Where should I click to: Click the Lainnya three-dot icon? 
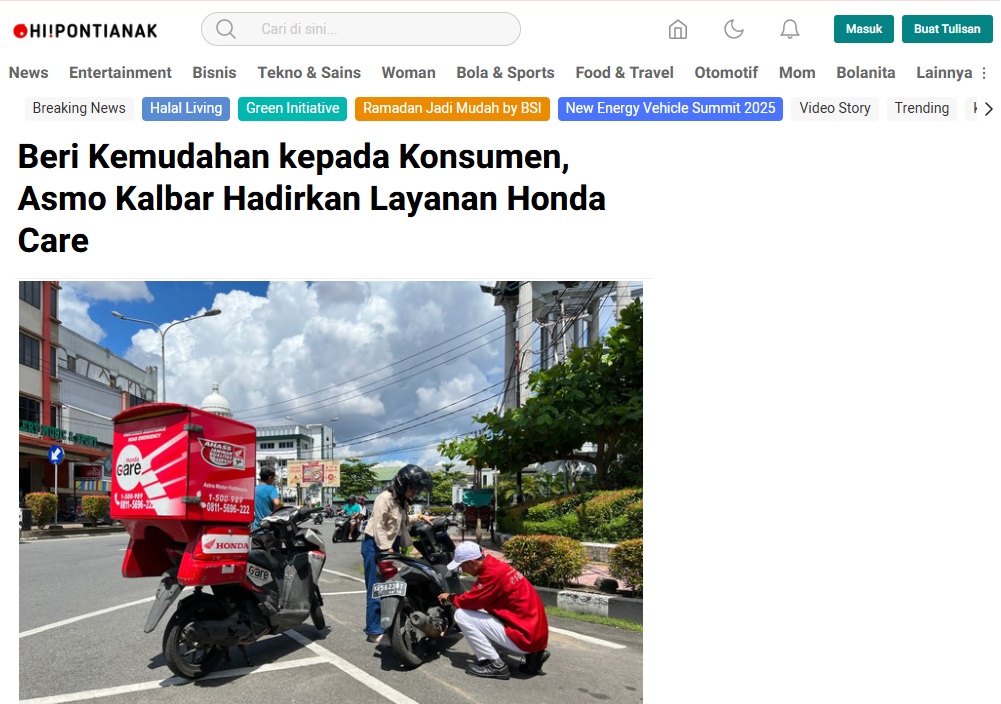click(x=984, y=73)
